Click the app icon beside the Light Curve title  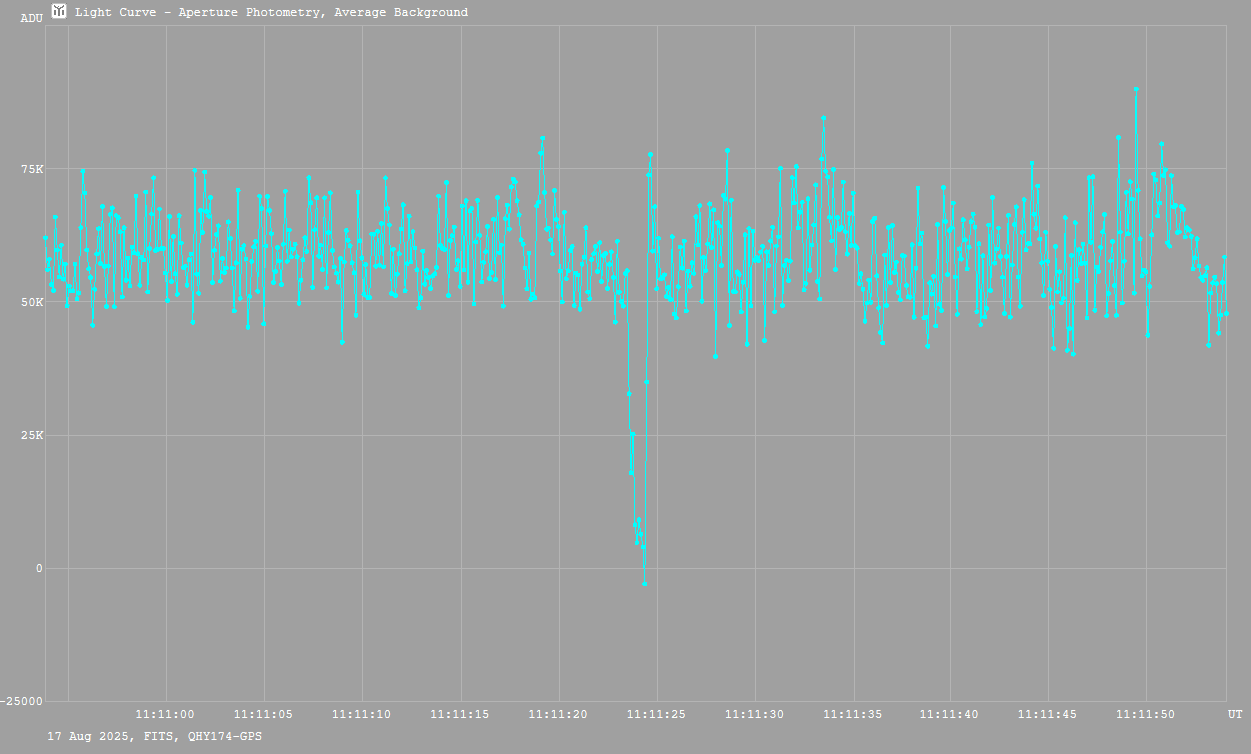[x=59, y=11]
